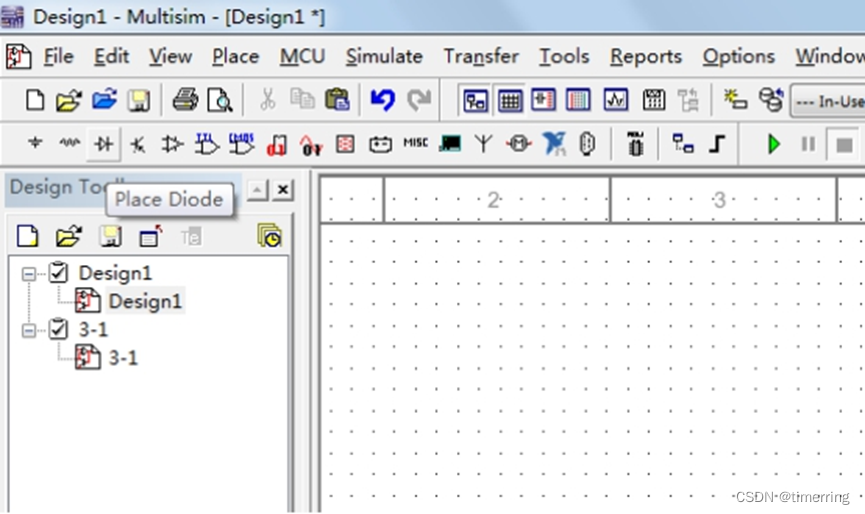Viewport: 865px width, 514px height.
Task: Select Place Misc Digital icon
Action: [276, 145]
